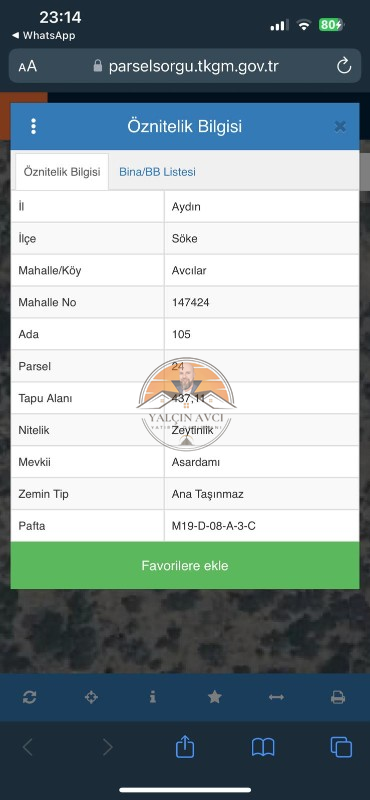Tap the Favorilere ekle button
Screen dimensions: 370x800
tap(185, 565)
